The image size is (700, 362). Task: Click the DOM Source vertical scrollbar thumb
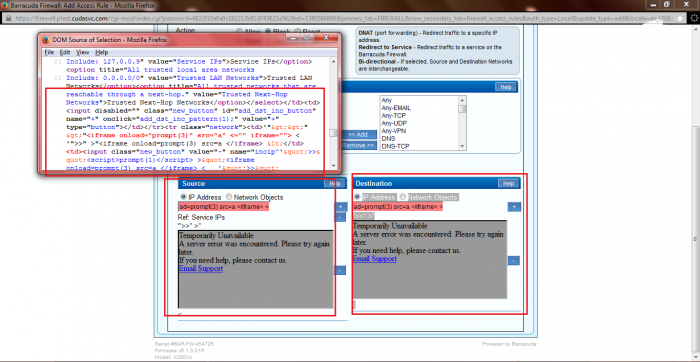[333, 133]
